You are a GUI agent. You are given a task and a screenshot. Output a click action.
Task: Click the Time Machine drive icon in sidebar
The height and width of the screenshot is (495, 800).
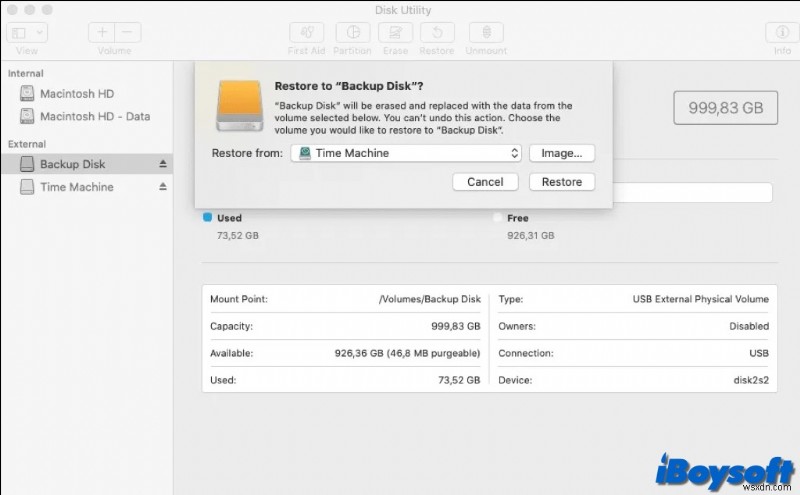pyautogui.click(x=27, y=187)
